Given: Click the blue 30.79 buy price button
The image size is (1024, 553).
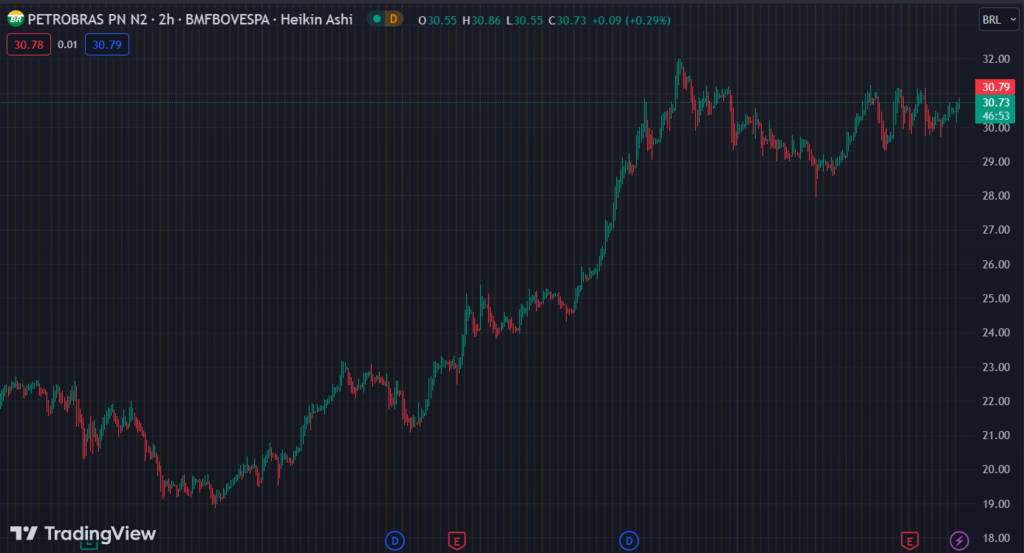Looking at the screenshot, I should pos(106,44).
